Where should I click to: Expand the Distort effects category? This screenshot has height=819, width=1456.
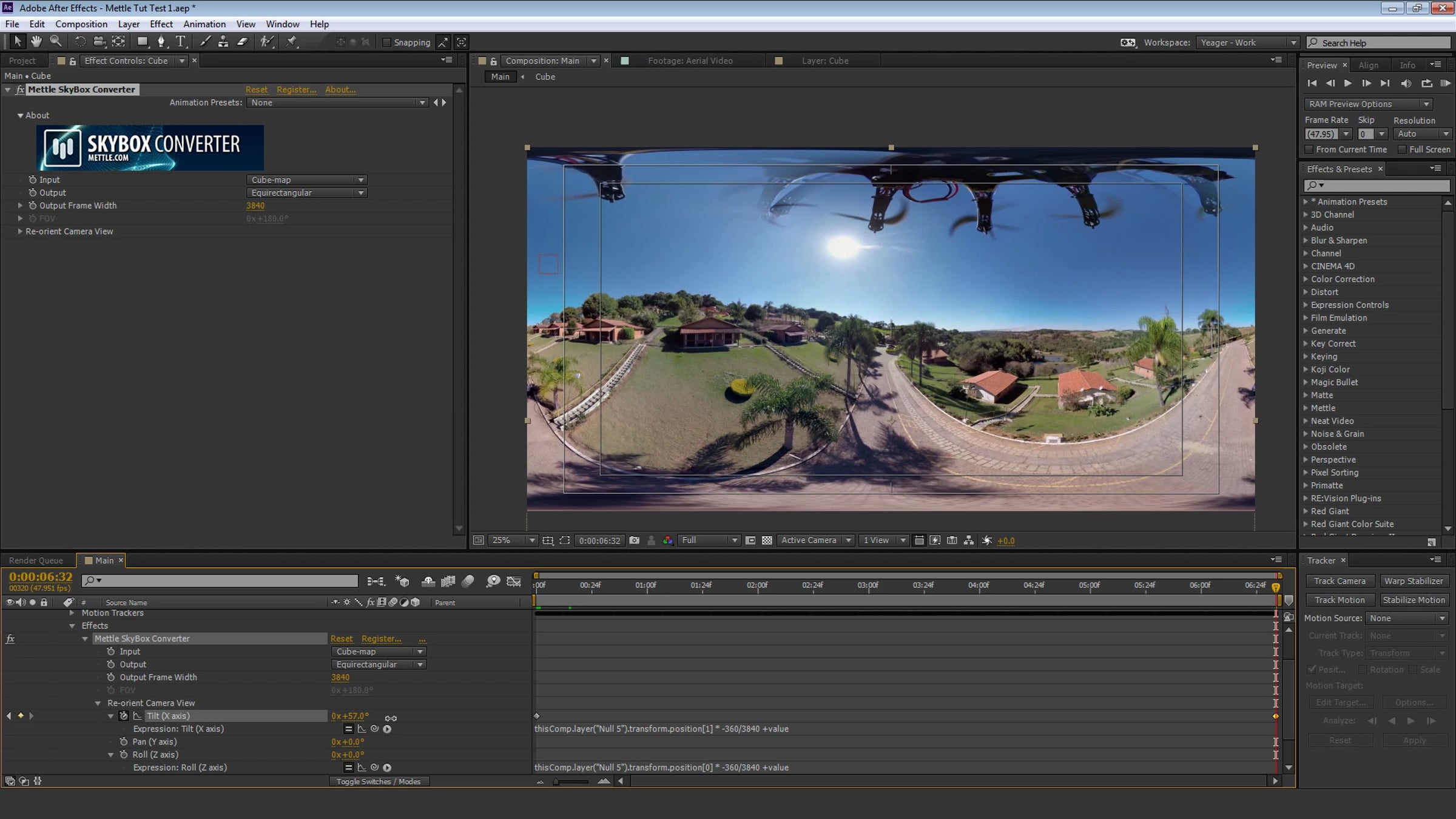[x=1306, y=292]
